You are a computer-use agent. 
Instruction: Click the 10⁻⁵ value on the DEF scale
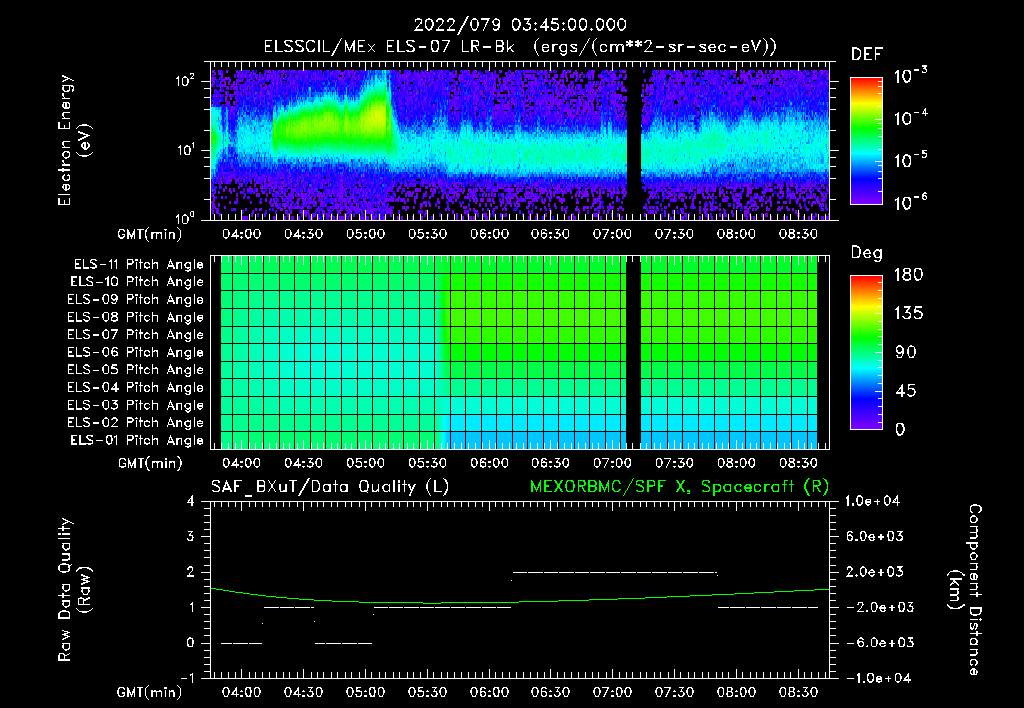coord(910,159)
